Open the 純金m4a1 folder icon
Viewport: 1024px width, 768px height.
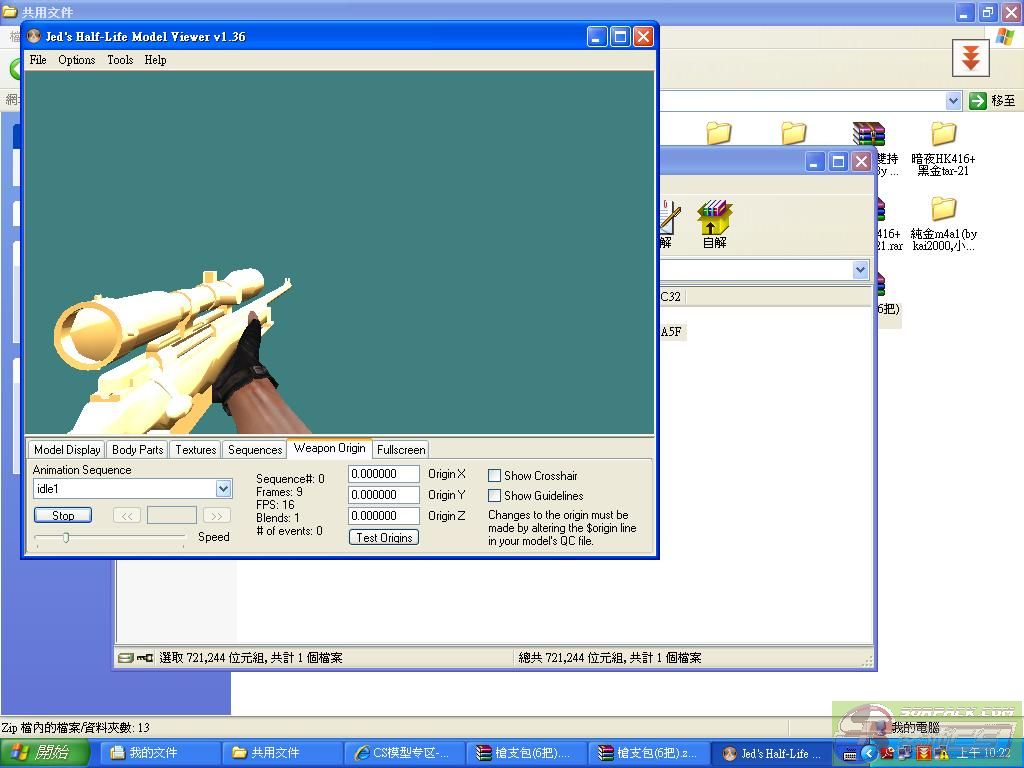tap(943, 209)
